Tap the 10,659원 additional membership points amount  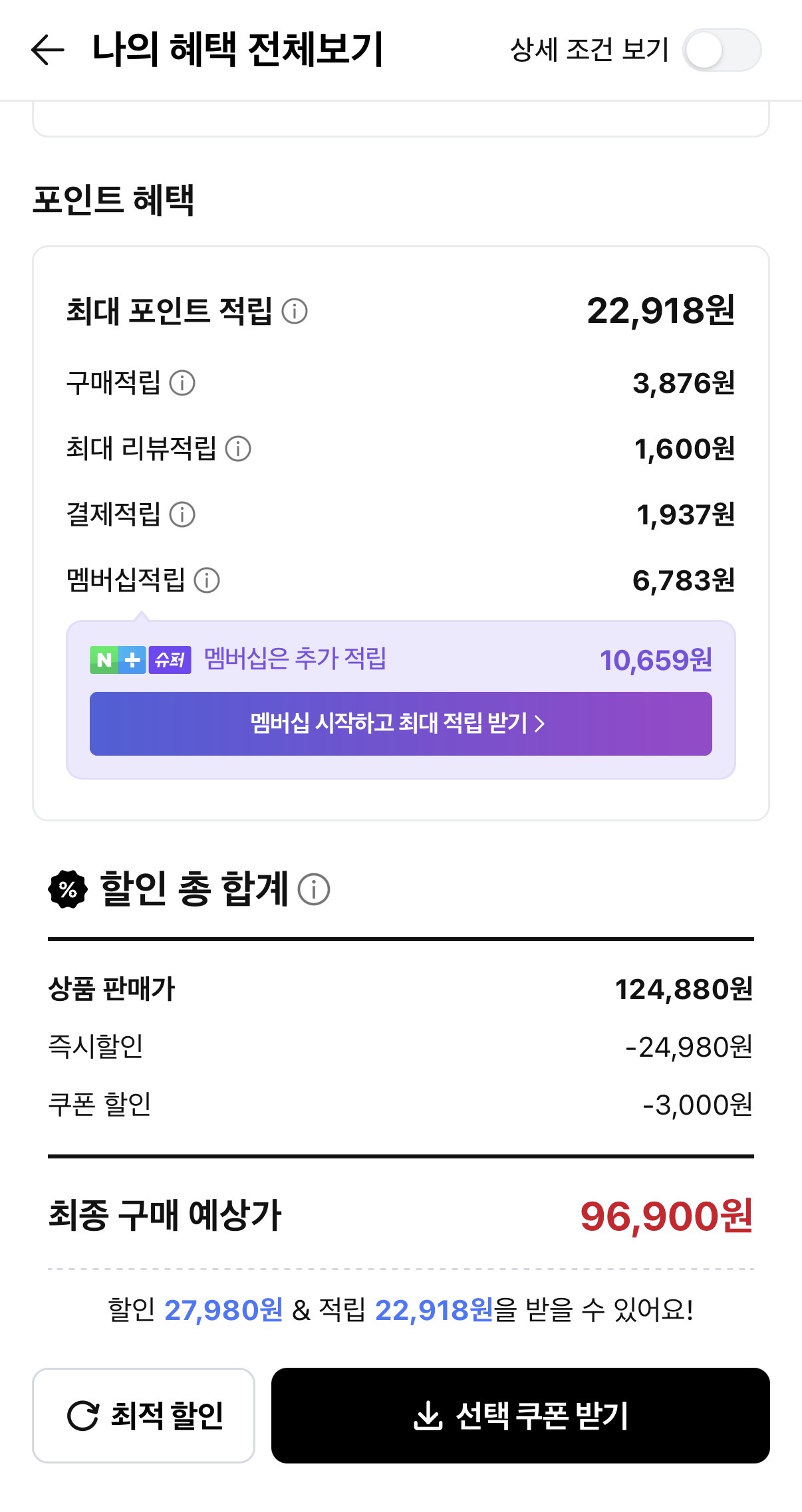(x=656, y=660)
